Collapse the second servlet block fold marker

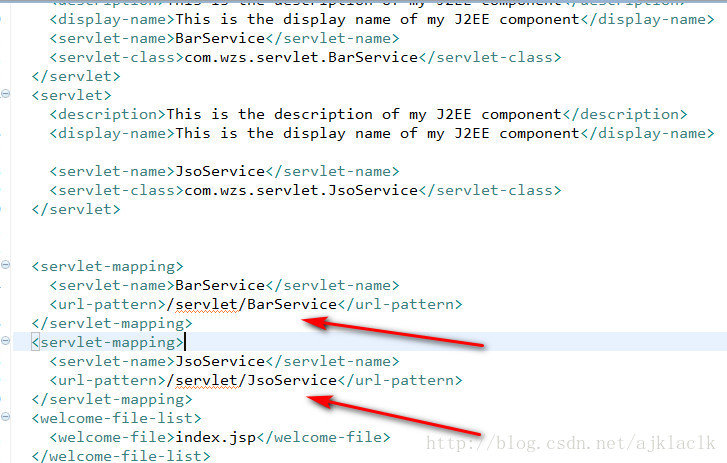(5, 94)
